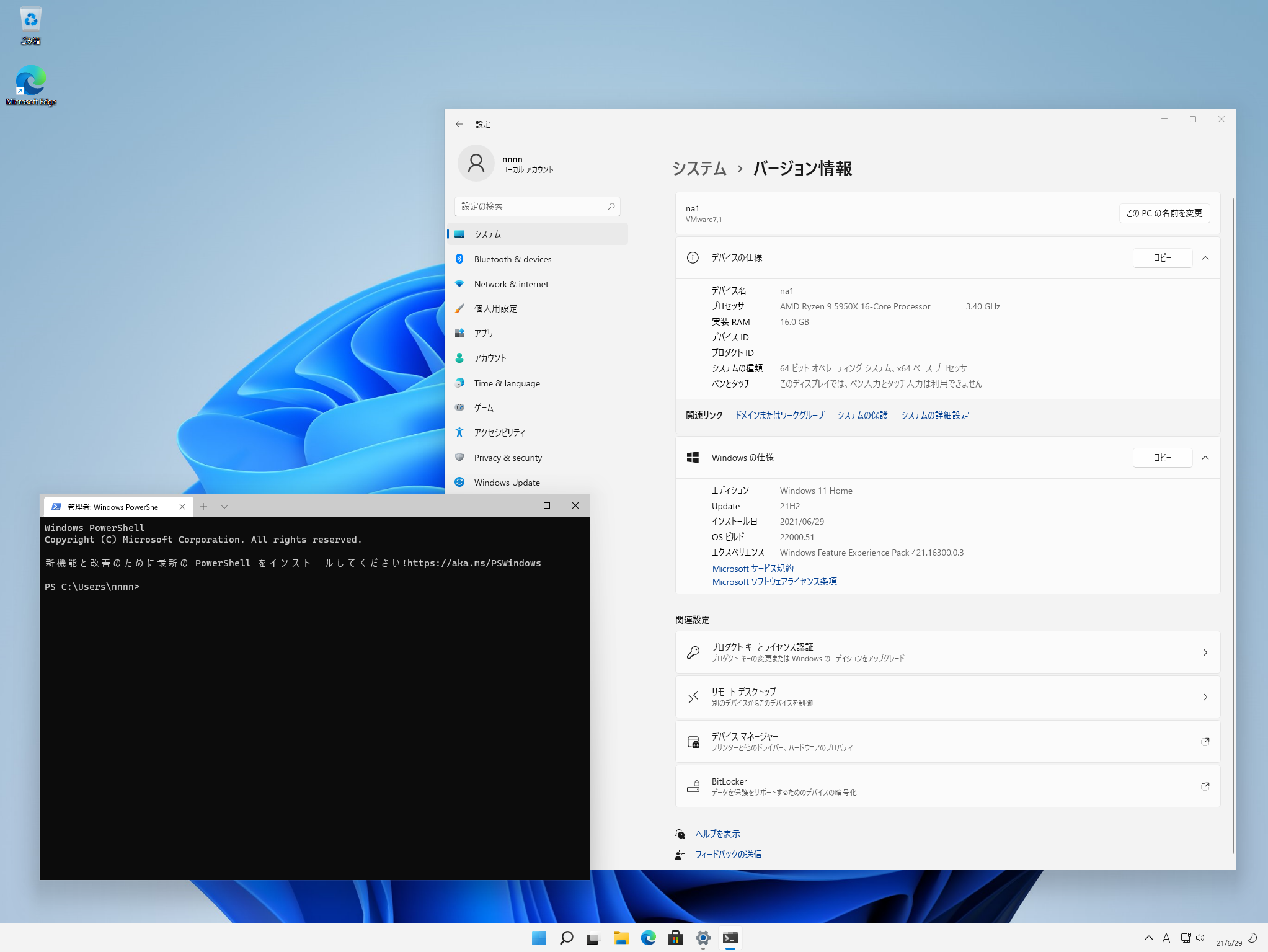This screenshot has width=1268, height=952.
Task: Open the Windows Start button on taskbar
Action: pyautogui.click(x=539, y=938)
